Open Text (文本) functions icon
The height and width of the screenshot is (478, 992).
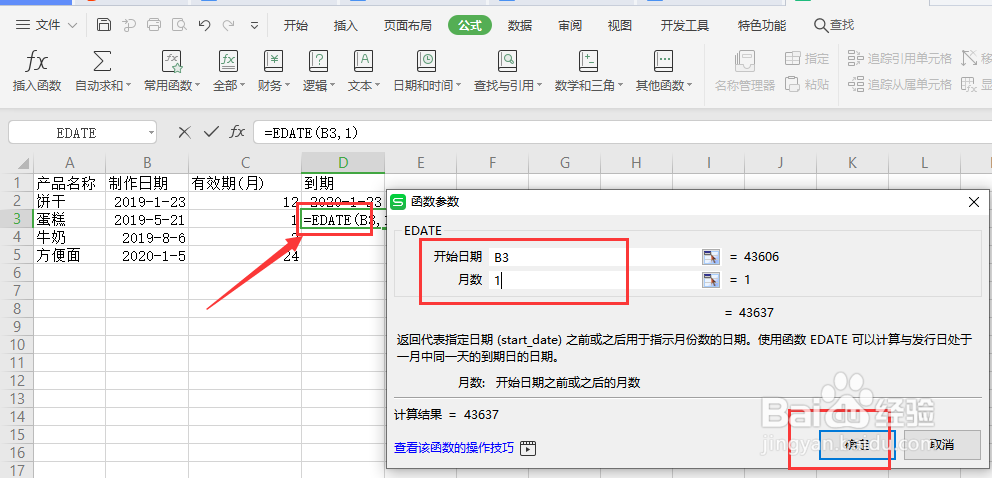(363, 61)
